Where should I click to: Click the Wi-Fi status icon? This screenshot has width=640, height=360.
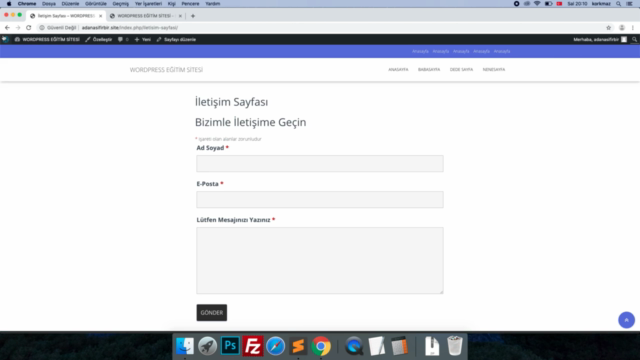[537, 4]
